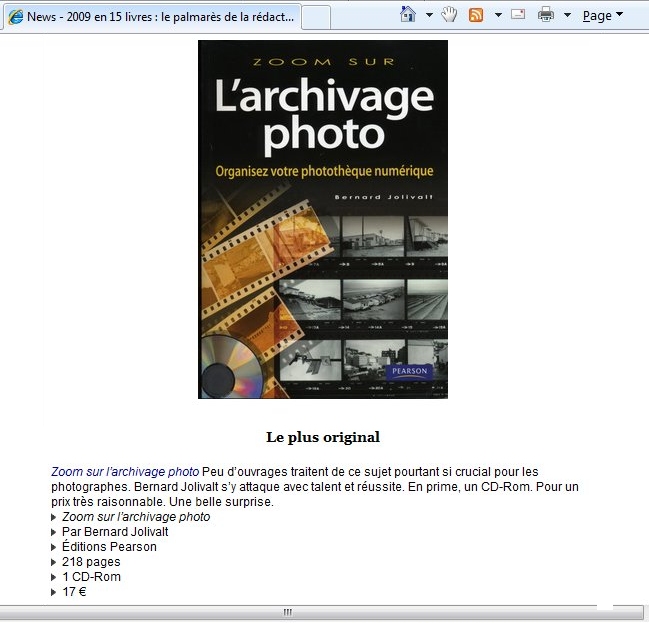The height and width of the screenshot is (623, 649).
Task: Click the Read Mail envelope icon
Action: 518,15
